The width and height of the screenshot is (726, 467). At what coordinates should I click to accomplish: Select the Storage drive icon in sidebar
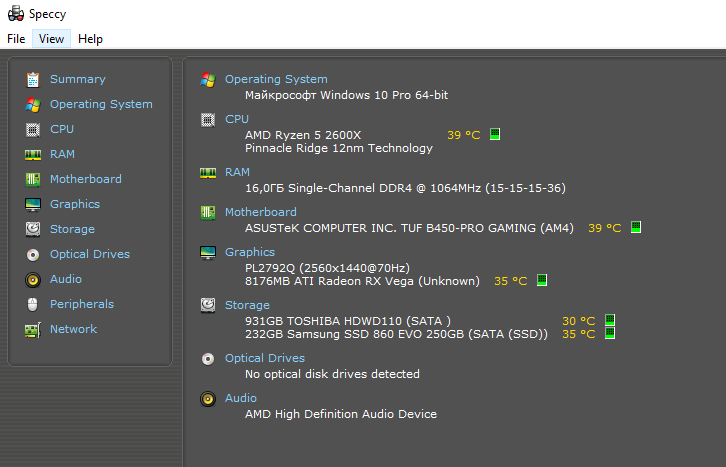click(33, 229)
